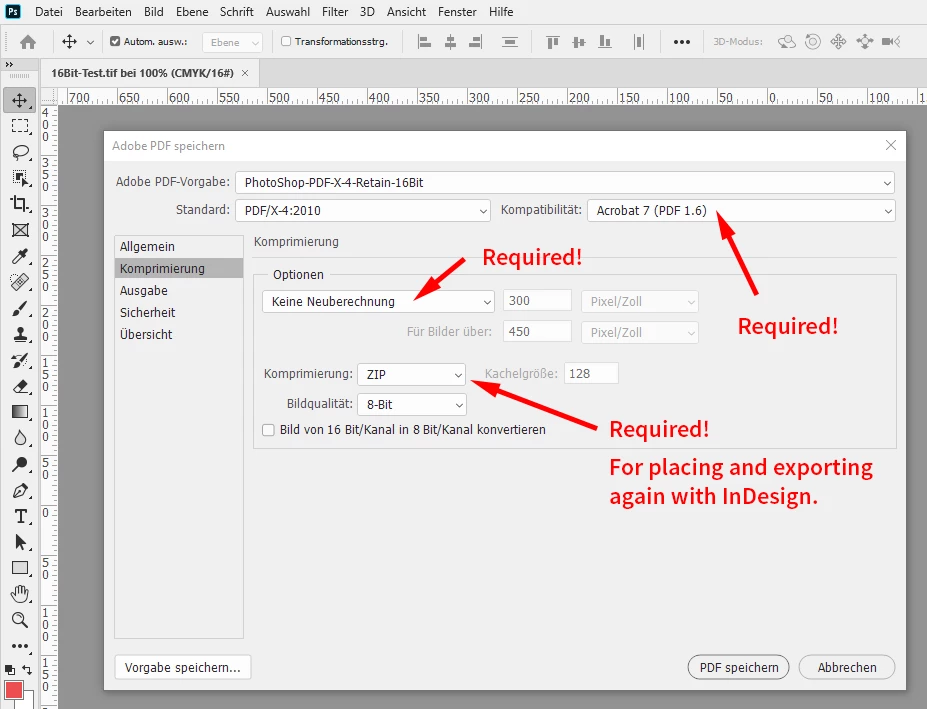Select the Dodge tool

20,464
